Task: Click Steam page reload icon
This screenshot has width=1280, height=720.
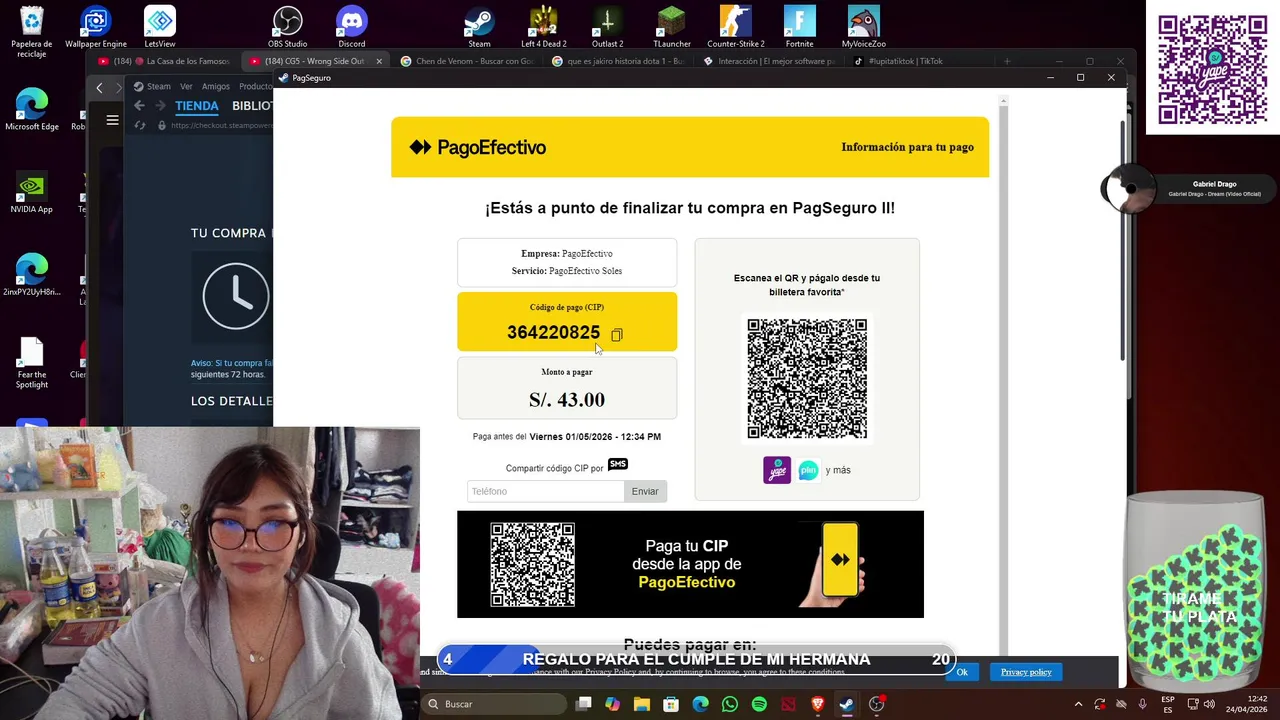Action: [139, 125]
